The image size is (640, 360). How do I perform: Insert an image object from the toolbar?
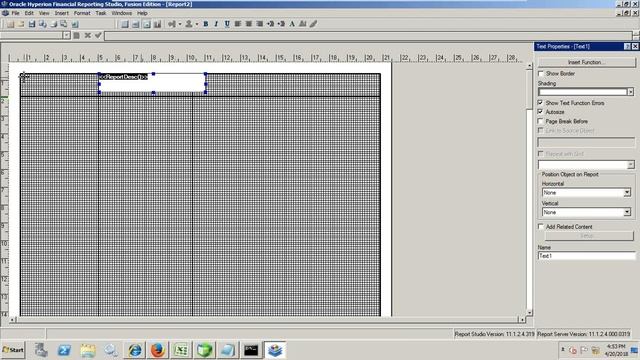point(147,24)
